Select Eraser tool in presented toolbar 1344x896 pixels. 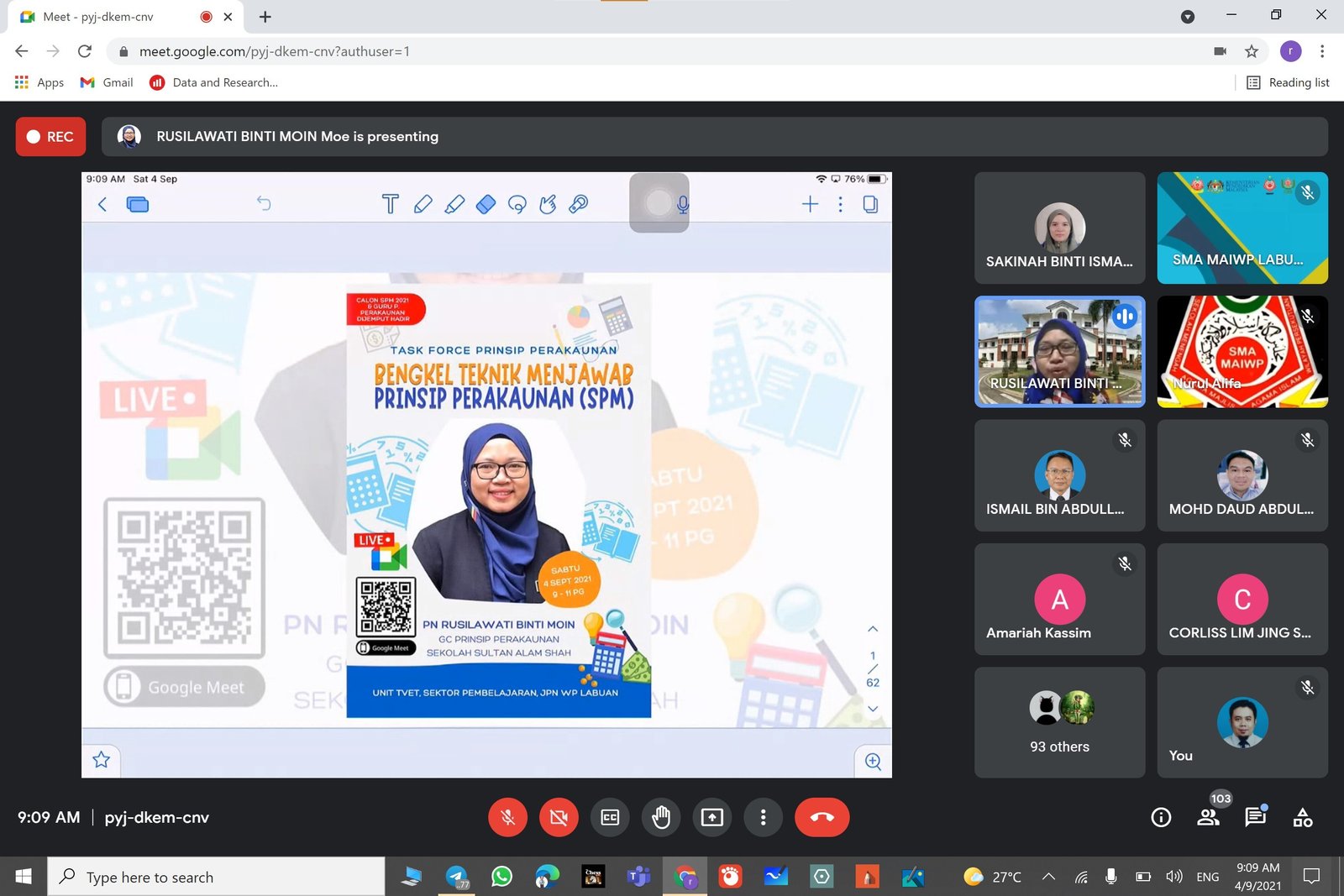[486, 204]
